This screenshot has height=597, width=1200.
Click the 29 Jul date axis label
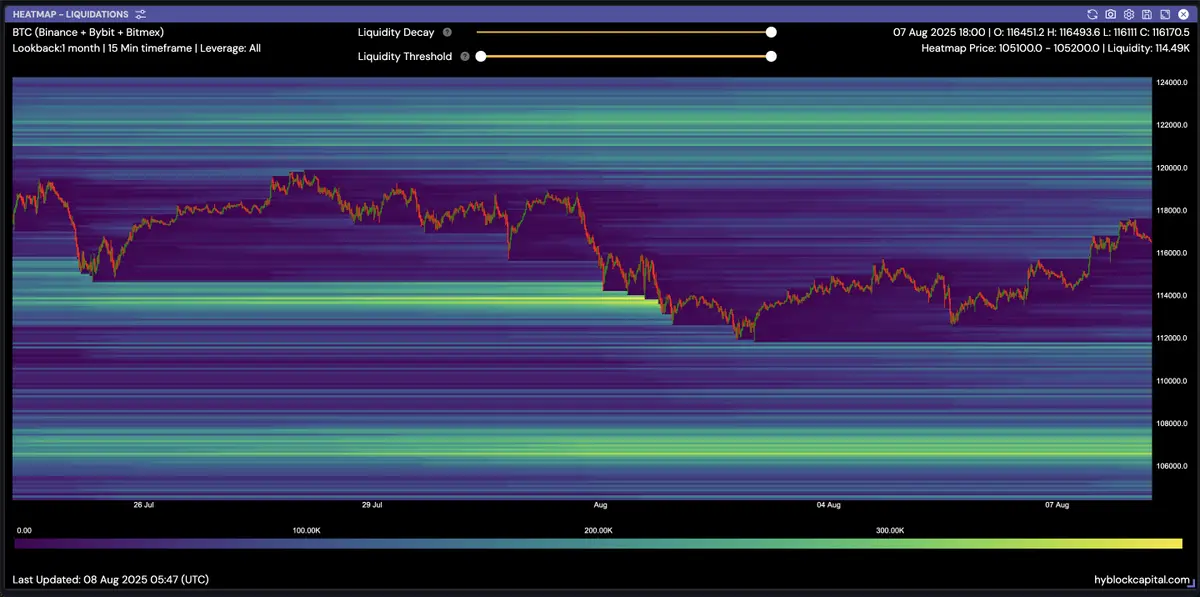click(x=373, y=505)
